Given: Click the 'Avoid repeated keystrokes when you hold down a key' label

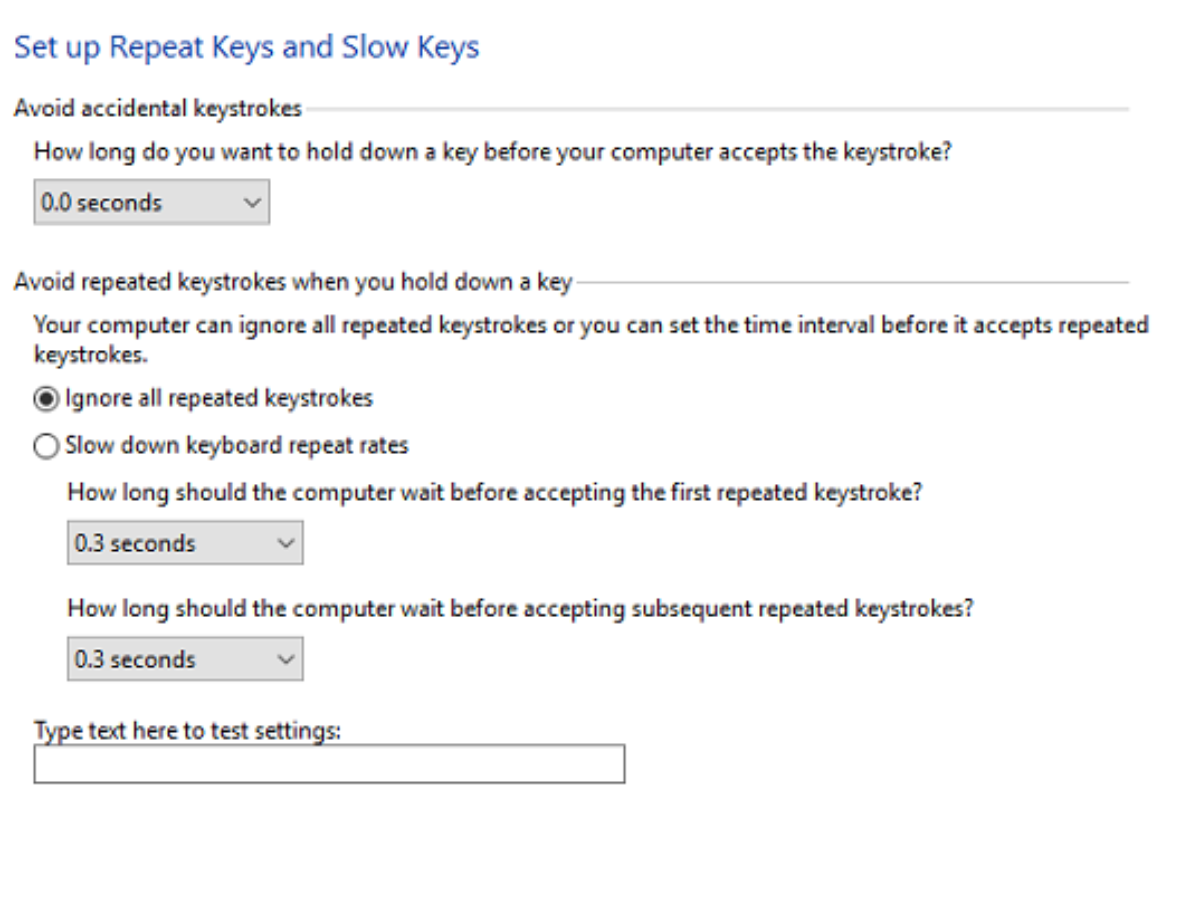Looking at the screenshot, I should [292, 282].
